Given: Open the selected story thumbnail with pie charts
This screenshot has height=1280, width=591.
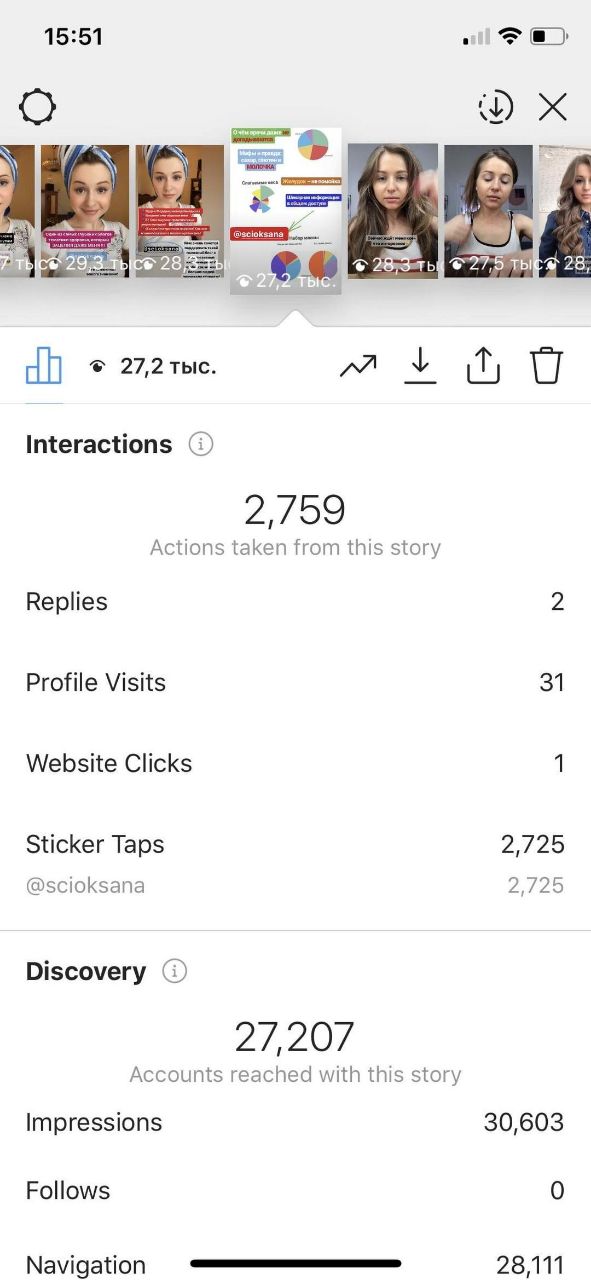Looking at the screenshot, I should click(286, 211).
